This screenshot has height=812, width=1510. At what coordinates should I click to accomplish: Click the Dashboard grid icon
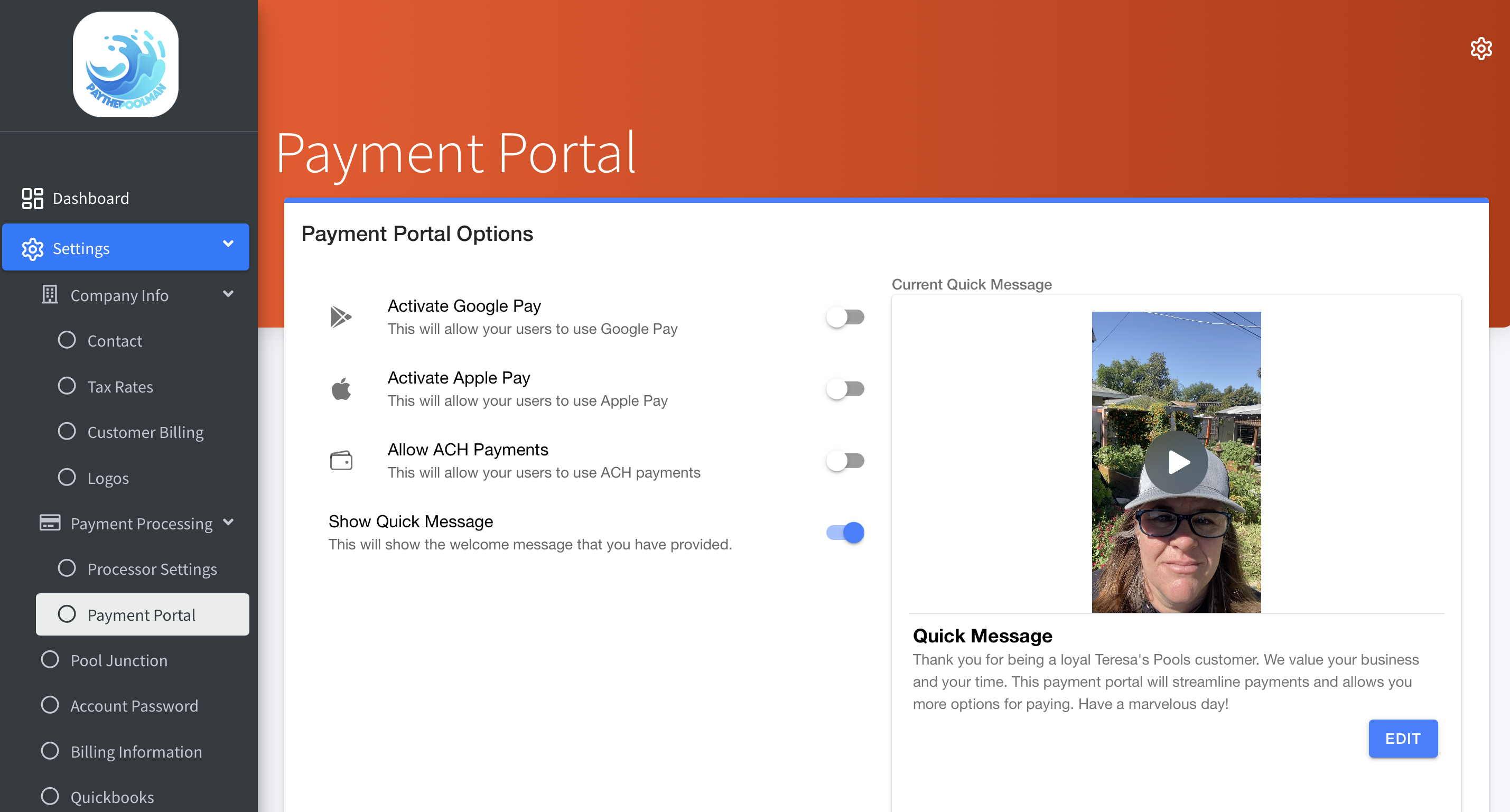coord(32,198)
